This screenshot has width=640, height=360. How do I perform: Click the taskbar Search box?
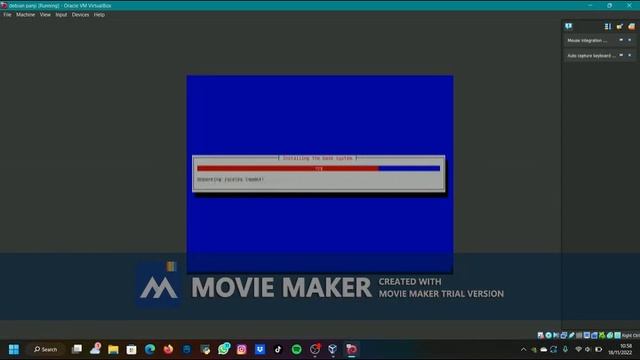(x=46, y=349)
